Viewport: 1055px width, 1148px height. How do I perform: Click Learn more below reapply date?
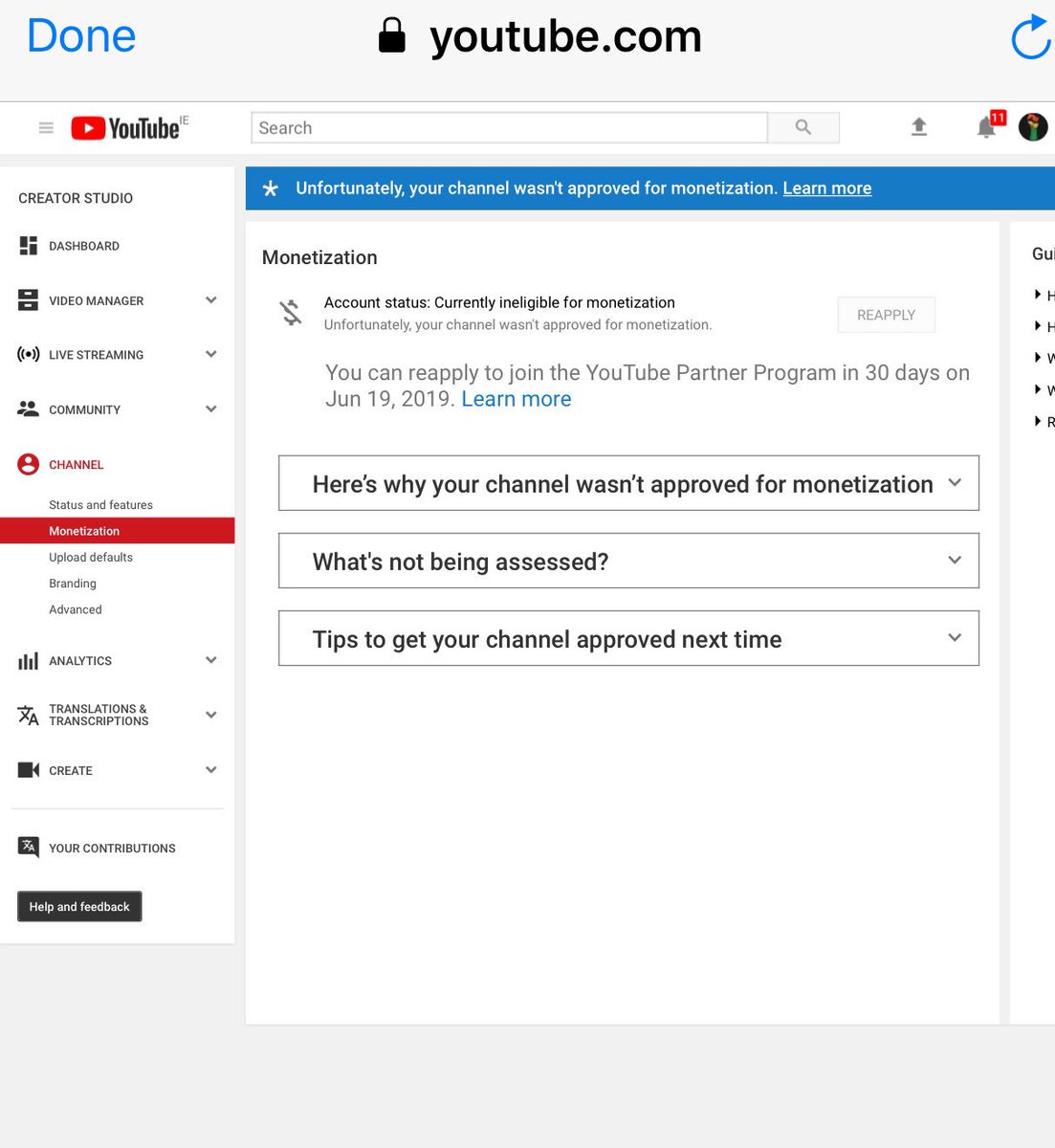point(517,399)
